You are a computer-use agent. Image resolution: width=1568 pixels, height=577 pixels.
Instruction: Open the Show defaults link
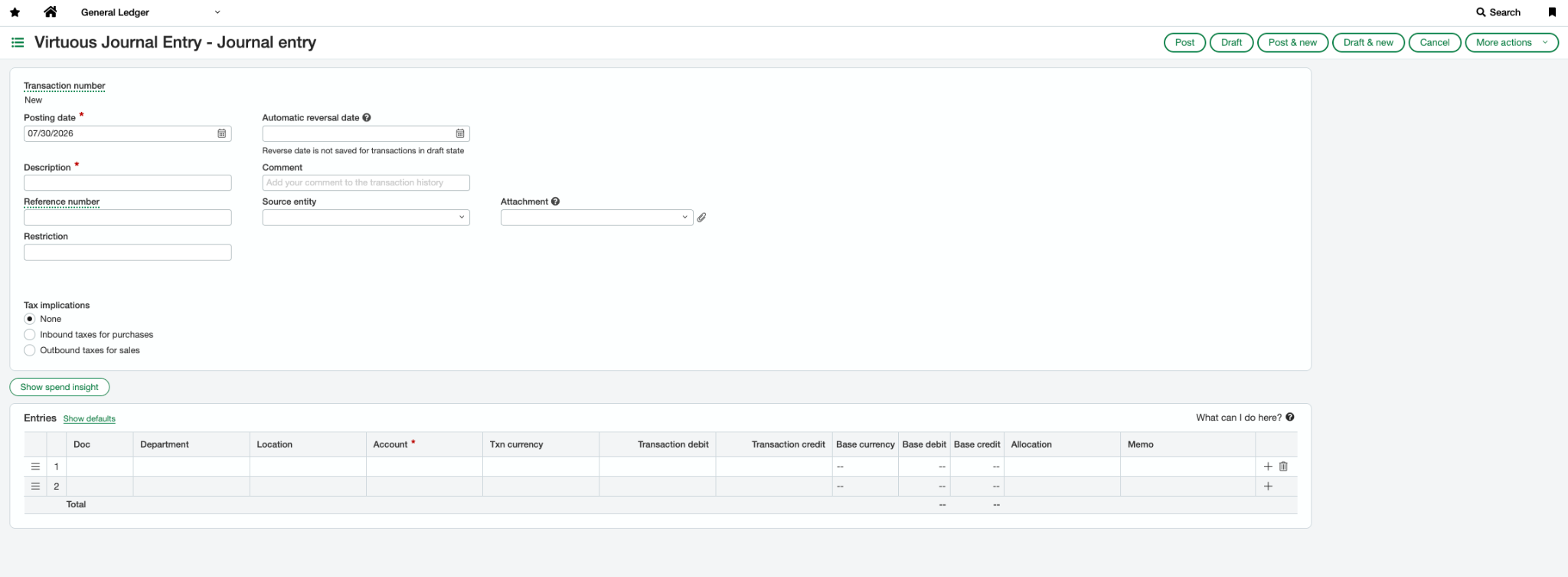[90, 418]
